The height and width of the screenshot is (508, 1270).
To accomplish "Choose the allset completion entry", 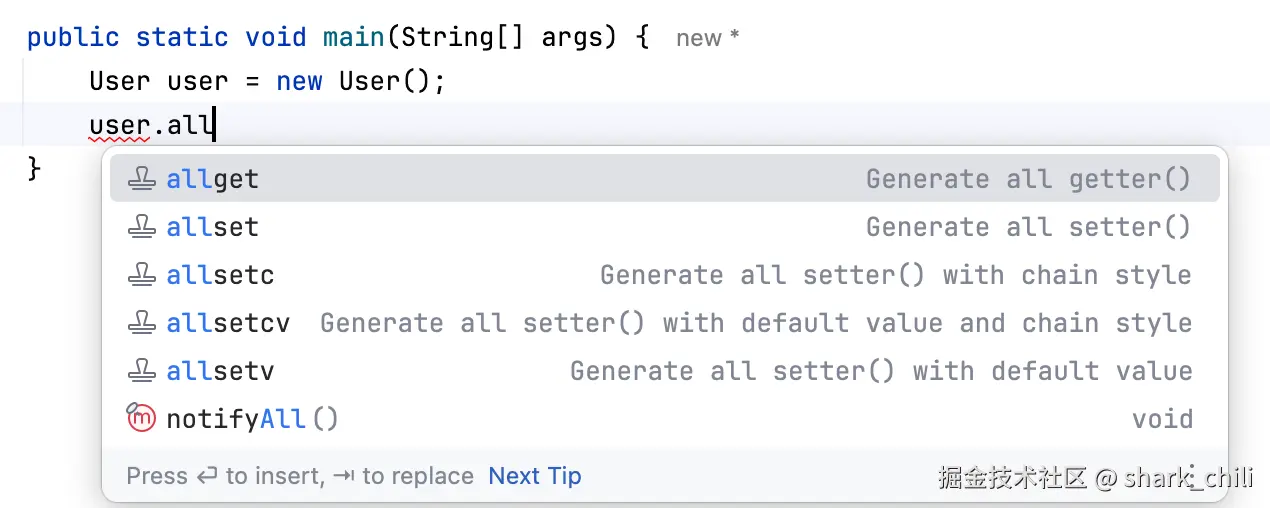I will click(x=664, y=227).
